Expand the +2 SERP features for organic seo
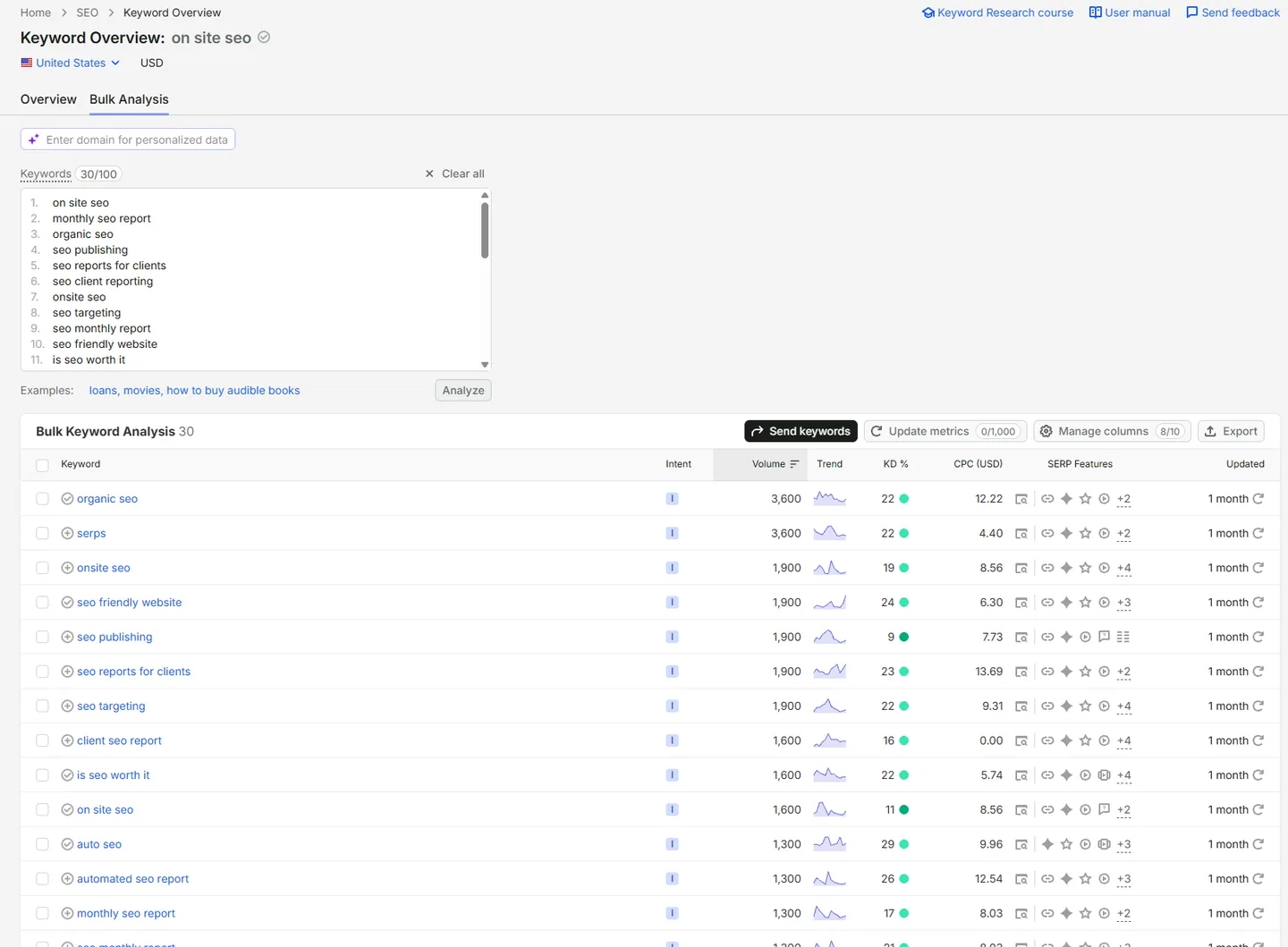Viewport: 1288px width, 947px height. pyautogui.click(x=1123, y=499)
